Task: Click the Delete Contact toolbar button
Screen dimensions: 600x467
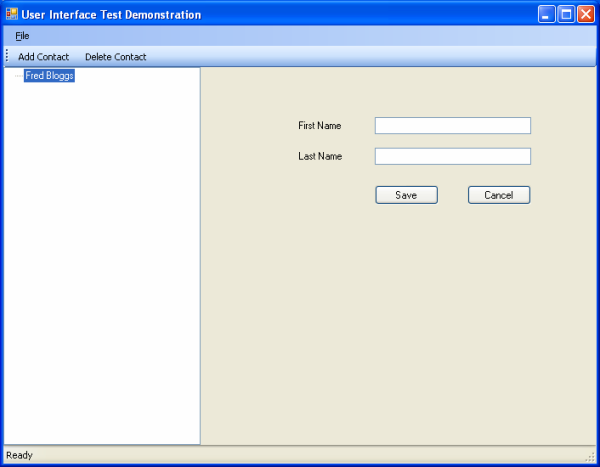Action: (x=116, y=57)
